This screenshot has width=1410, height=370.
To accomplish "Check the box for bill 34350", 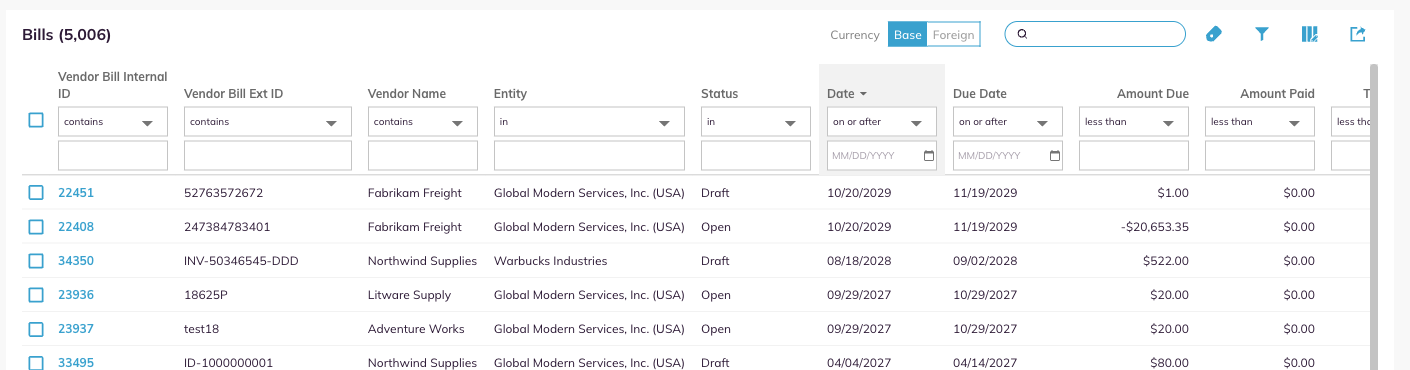I will tap(36, 261).
